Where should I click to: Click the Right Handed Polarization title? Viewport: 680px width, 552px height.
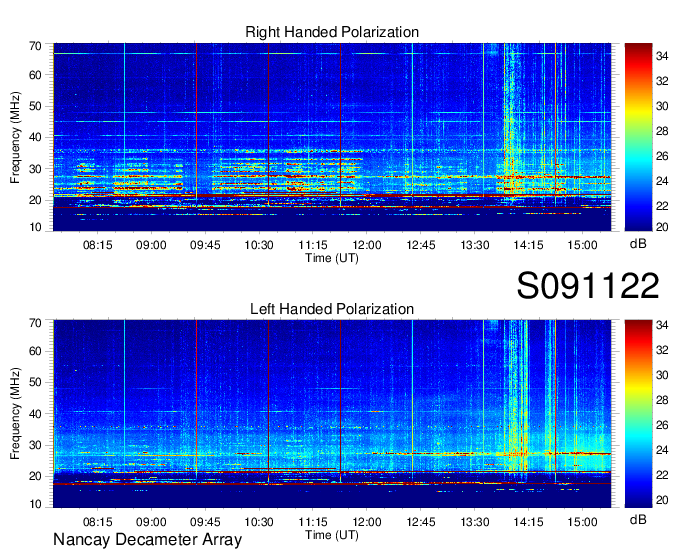click(x=332, y=32)
